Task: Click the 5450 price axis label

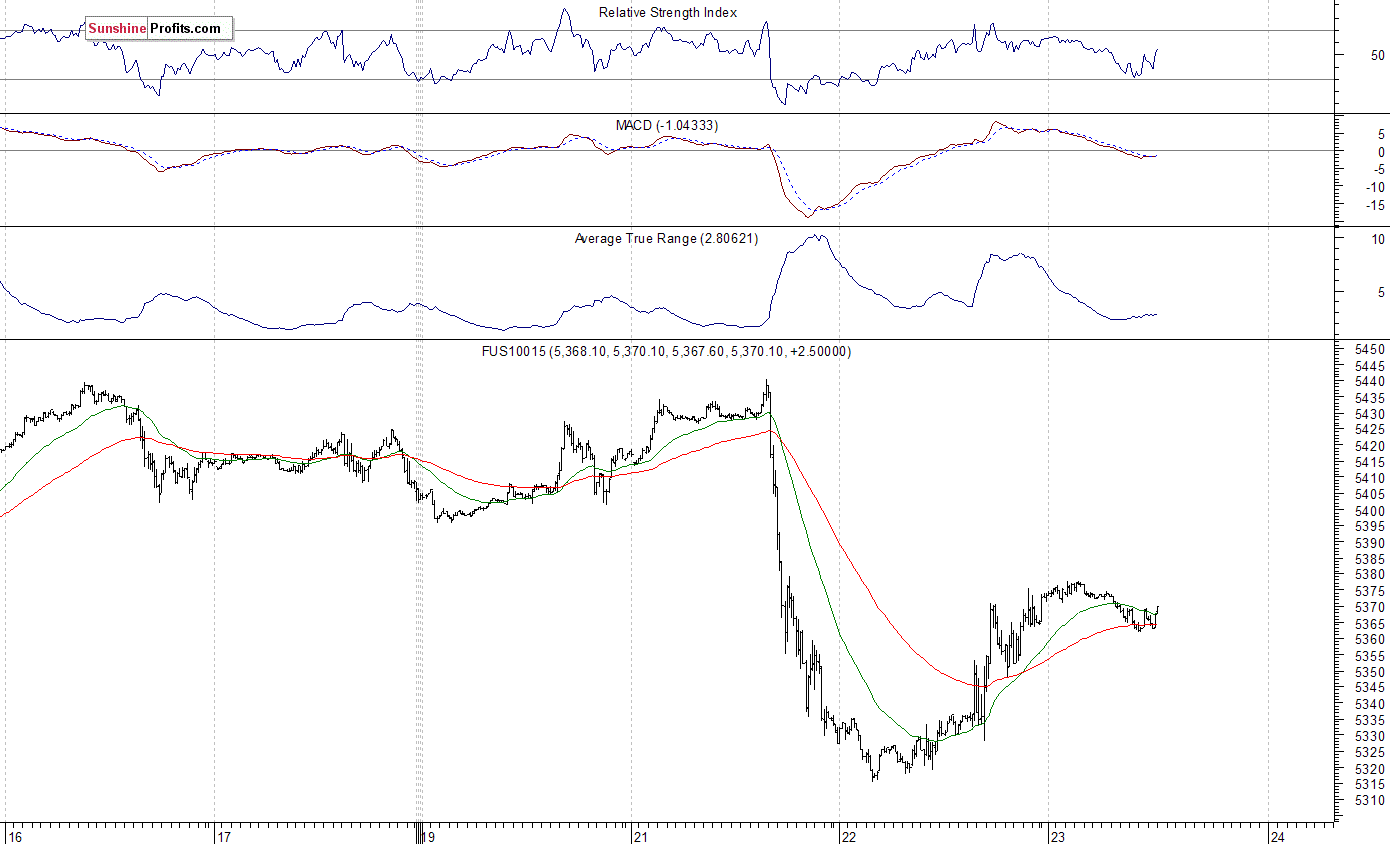Action: click(1371, 349)
